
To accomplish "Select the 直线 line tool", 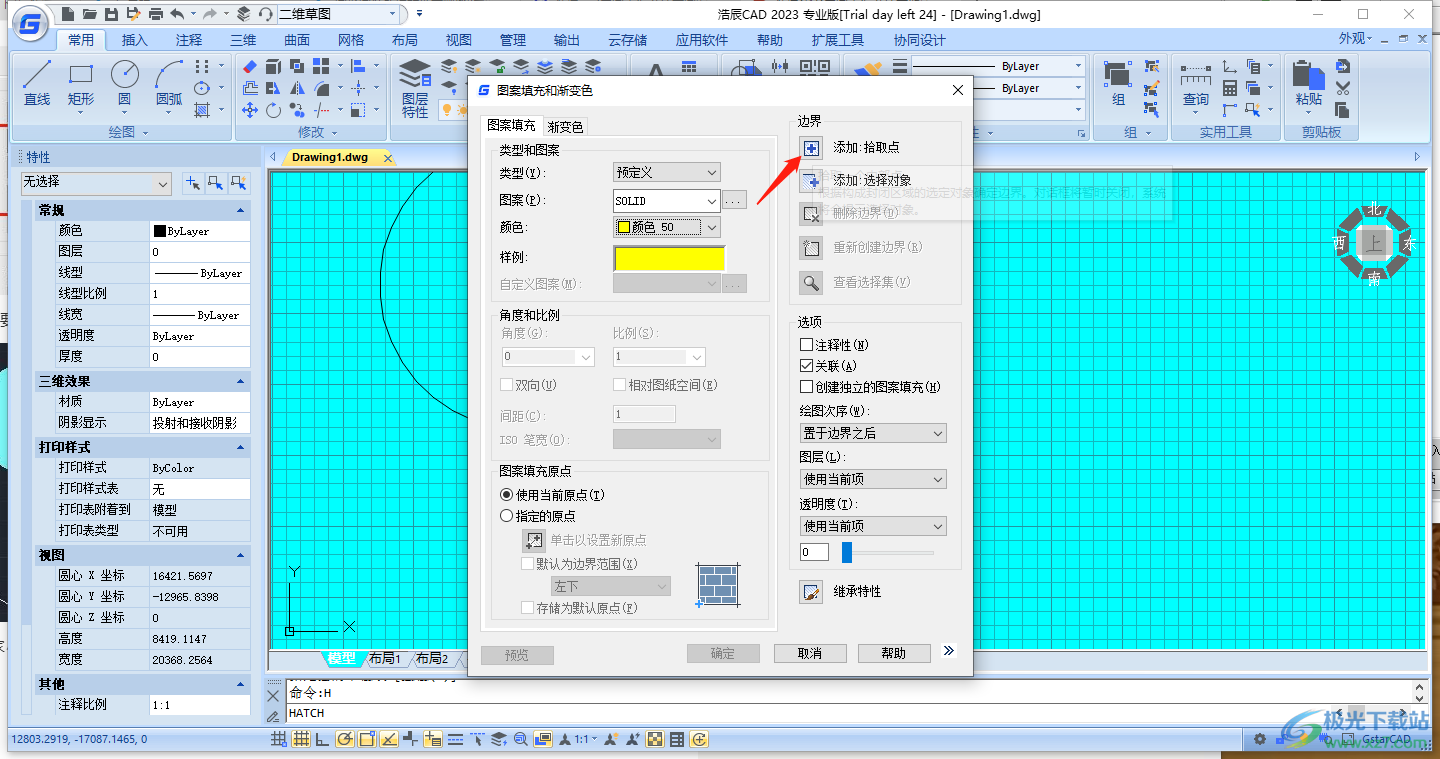I will pyautogui.click(x=37, y=83).
